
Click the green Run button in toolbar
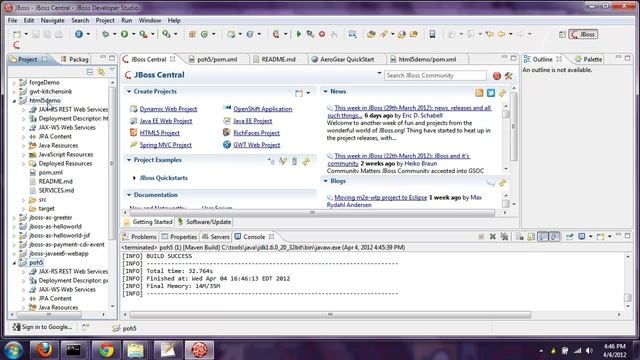(124, 34)
